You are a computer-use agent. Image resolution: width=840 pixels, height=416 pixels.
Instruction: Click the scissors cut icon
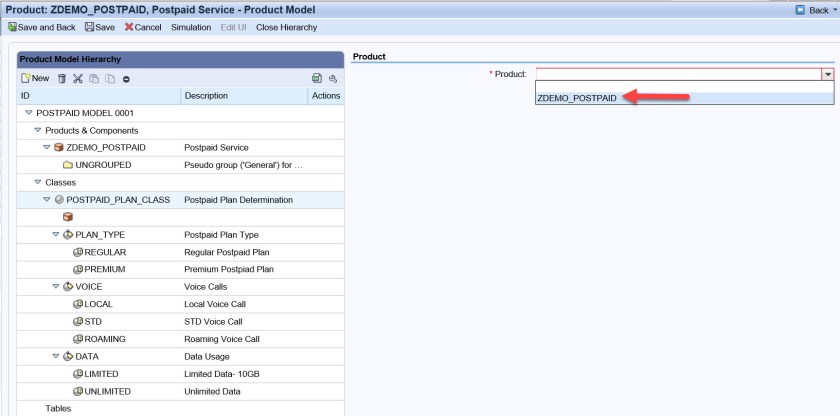(x=78, y=78)
